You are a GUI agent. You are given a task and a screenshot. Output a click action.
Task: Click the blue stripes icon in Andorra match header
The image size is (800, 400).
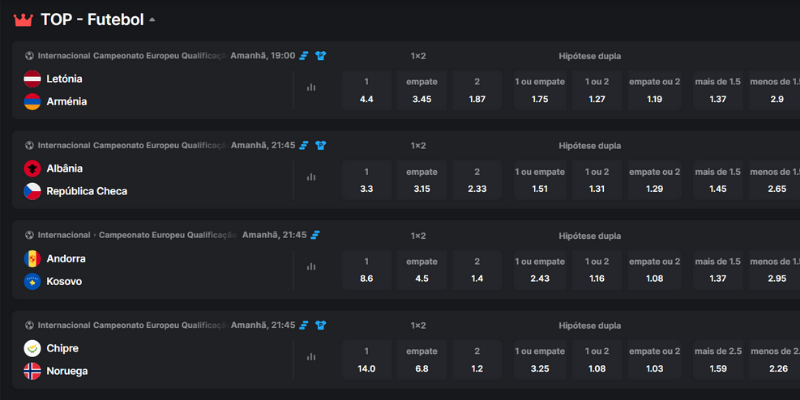pos(316,235)
